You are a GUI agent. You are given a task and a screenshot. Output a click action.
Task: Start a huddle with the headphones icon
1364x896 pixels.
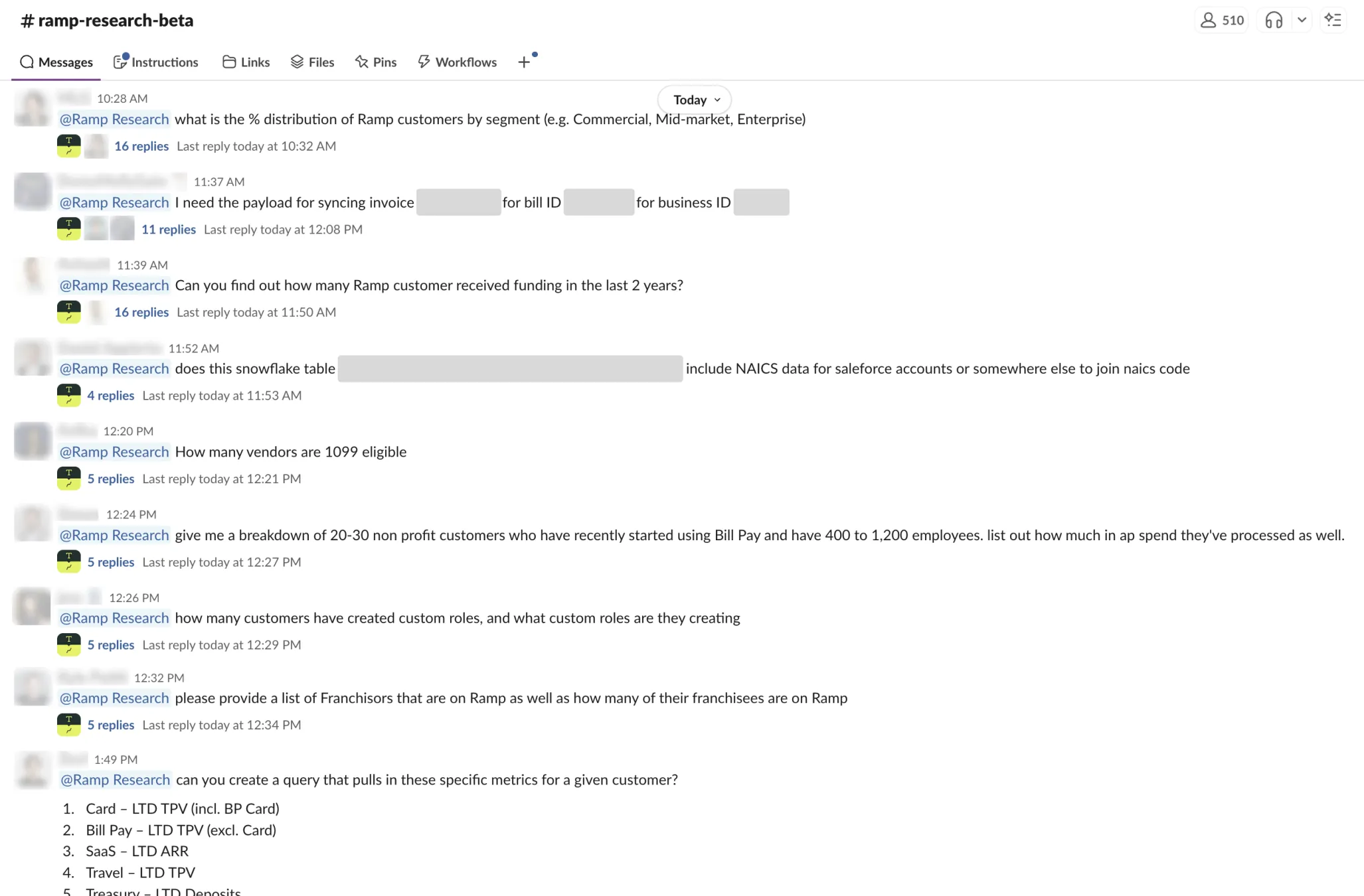1274,20
